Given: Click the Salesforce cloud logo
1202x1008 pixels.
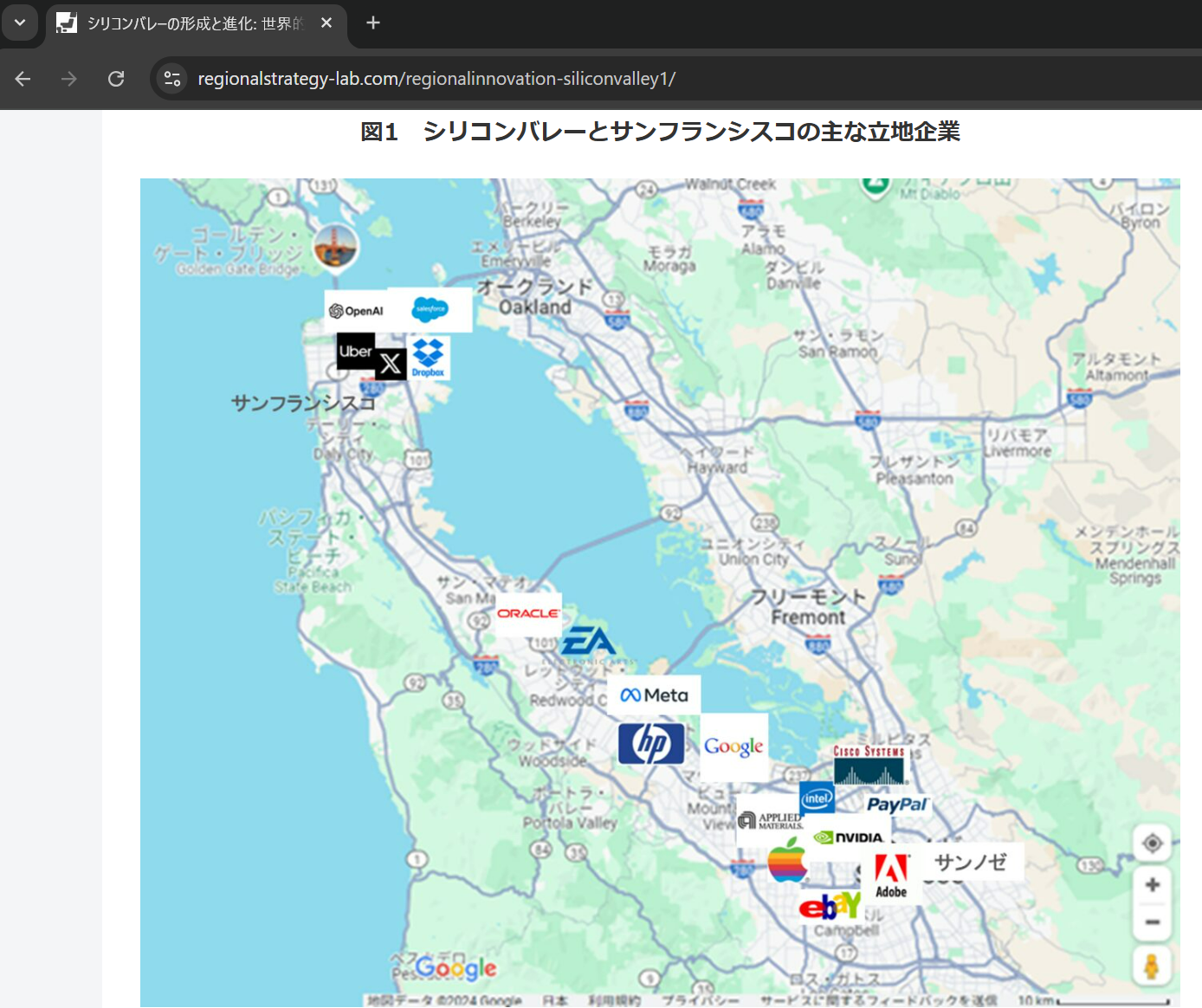Looking at the screenshot, I should tap(430, 309).
